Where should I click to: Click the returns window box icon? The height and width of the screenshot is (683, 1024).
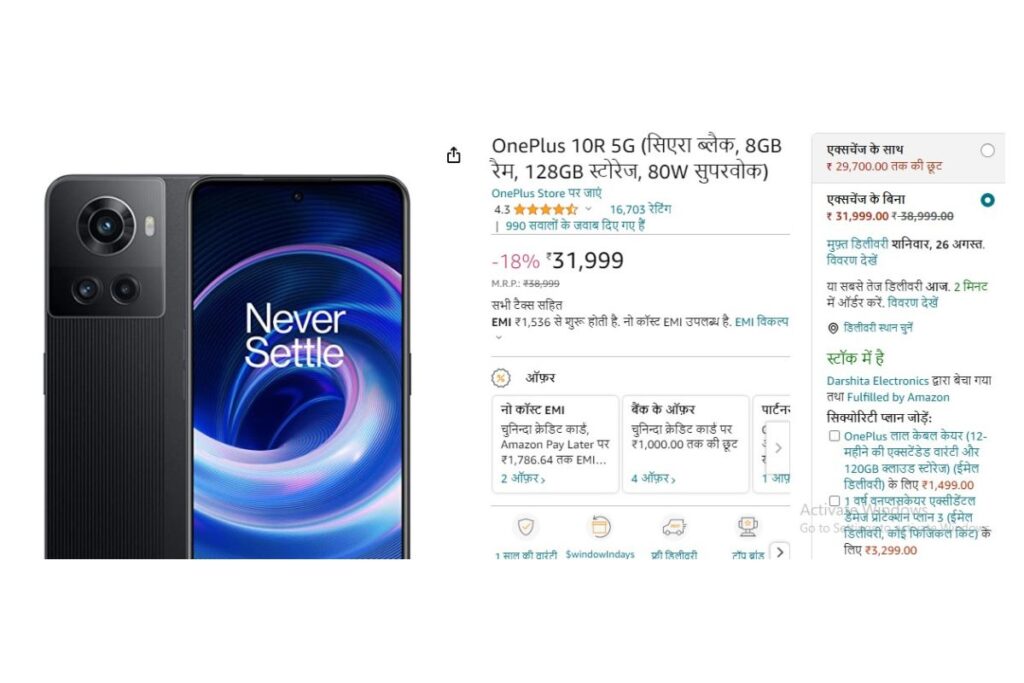600,526
